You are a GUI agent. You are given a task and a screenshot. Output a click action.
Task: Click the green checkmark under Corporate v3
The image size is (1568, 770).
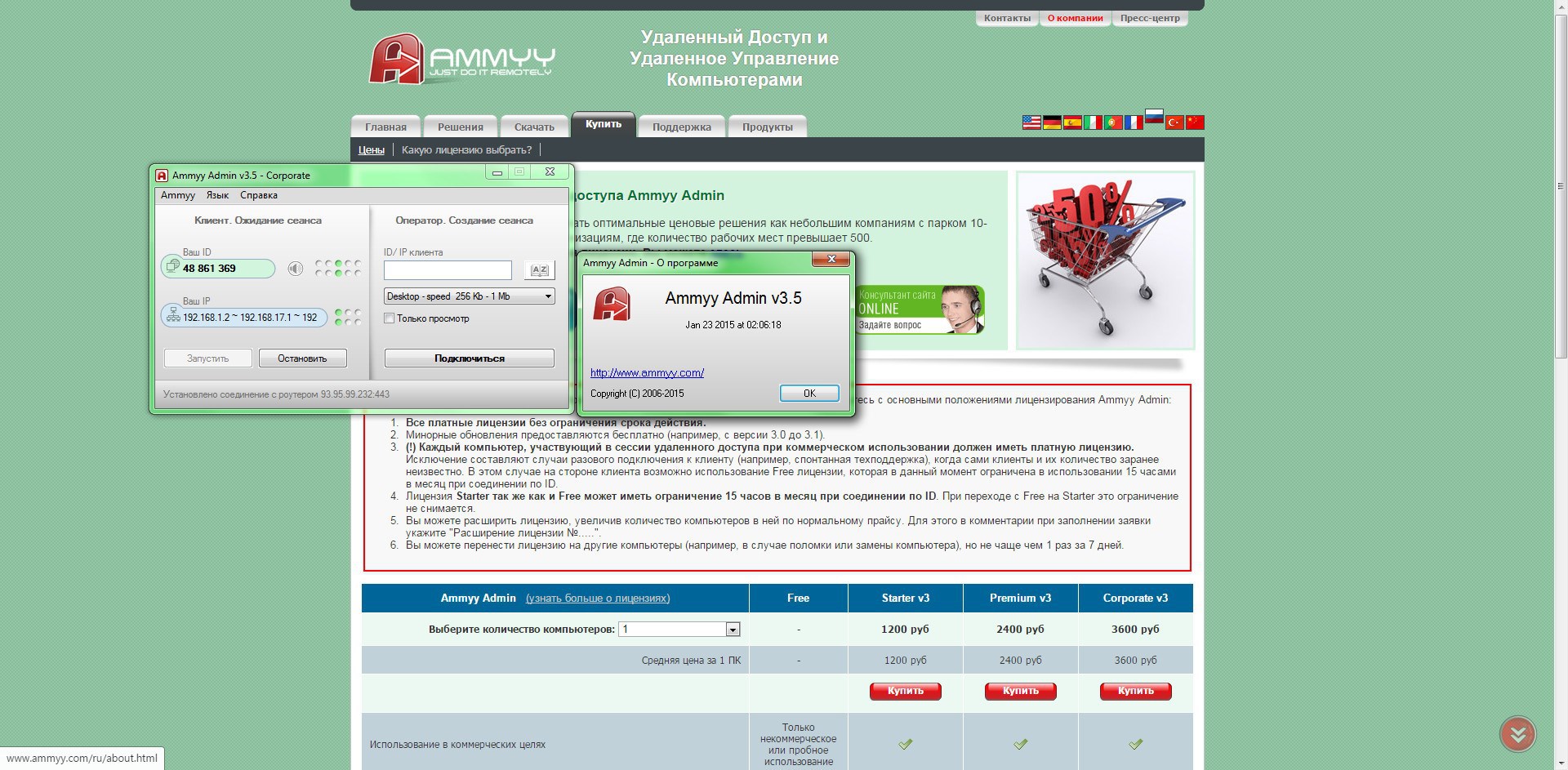(1135, 744)
